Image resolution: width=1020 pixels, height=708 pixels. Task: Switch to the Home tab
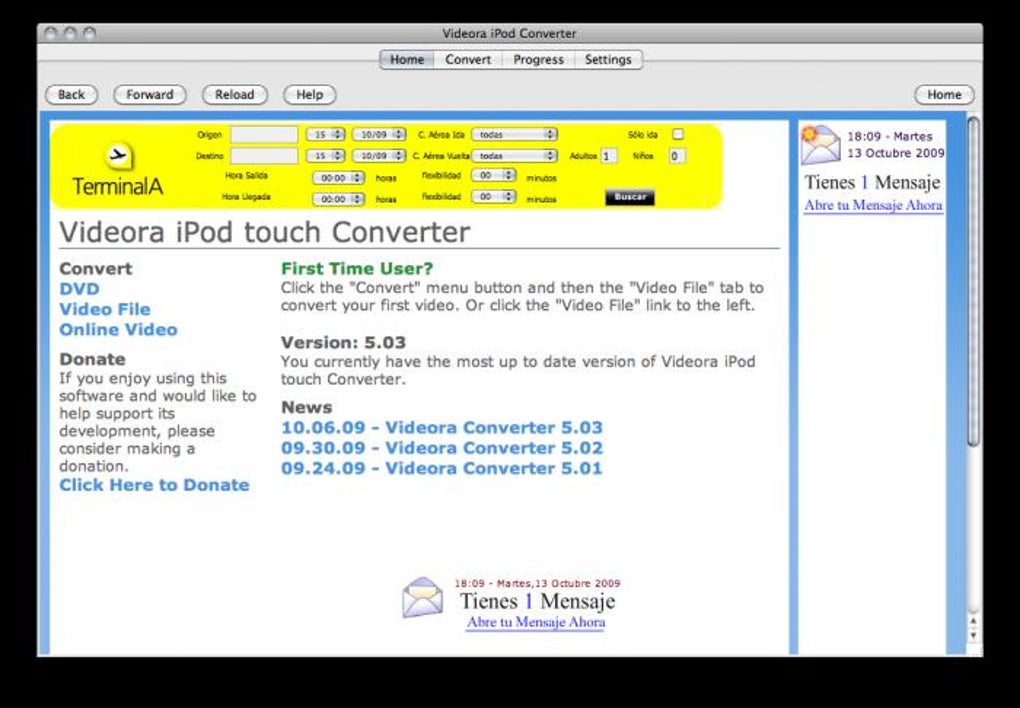[x=407, y=59]
